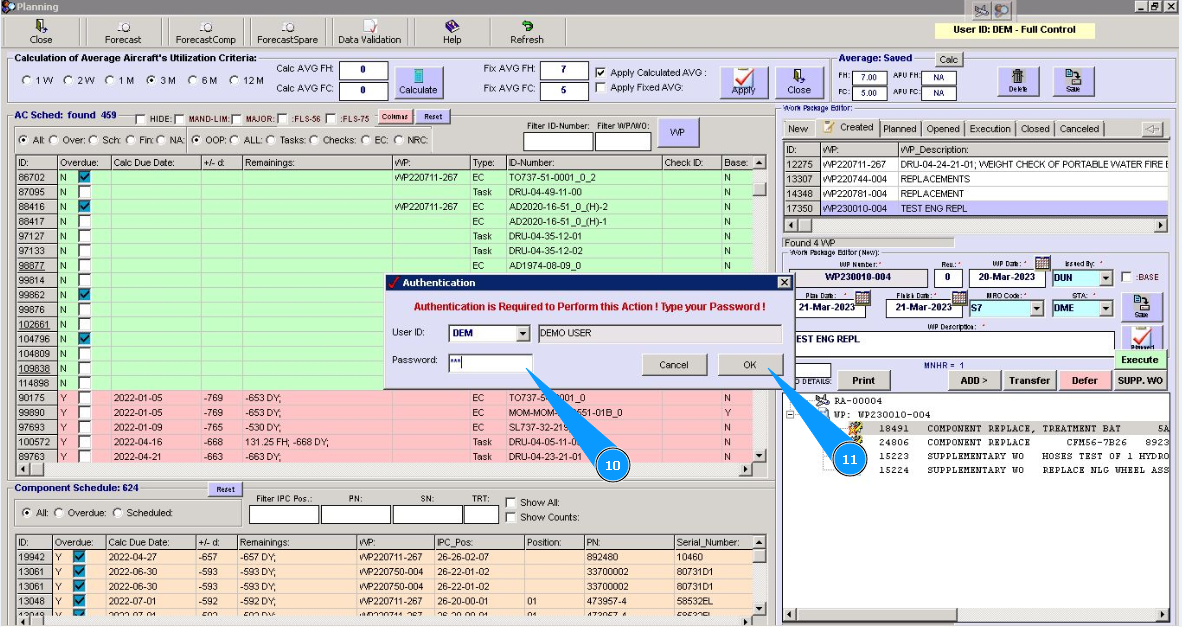This screenshot has height=629, width=1182.
Task: Click the Calculate button icon
Action: click(x=418, y=82)
